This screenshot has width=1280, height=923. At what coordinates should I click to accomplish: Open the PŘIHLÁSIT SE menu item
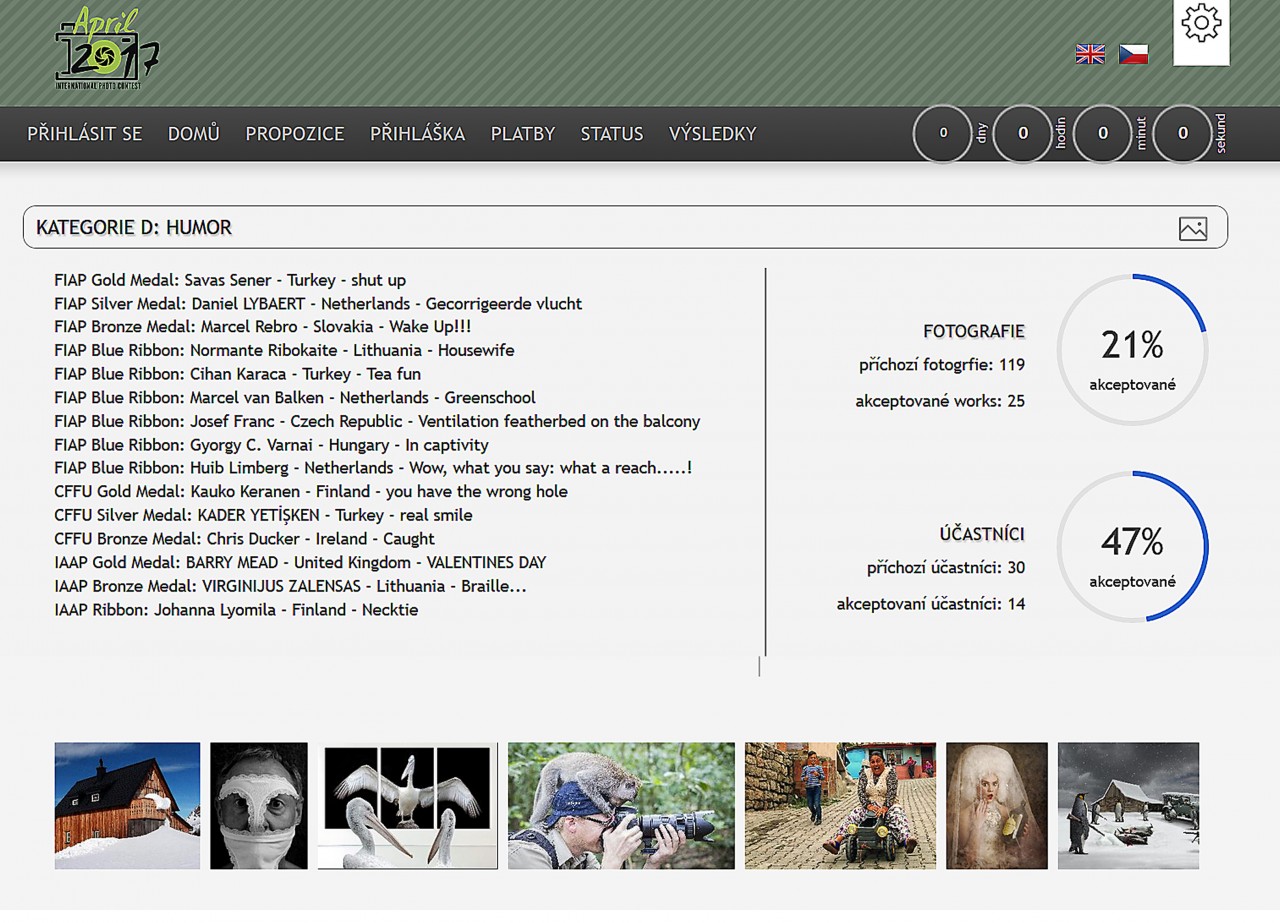point(85,134)
